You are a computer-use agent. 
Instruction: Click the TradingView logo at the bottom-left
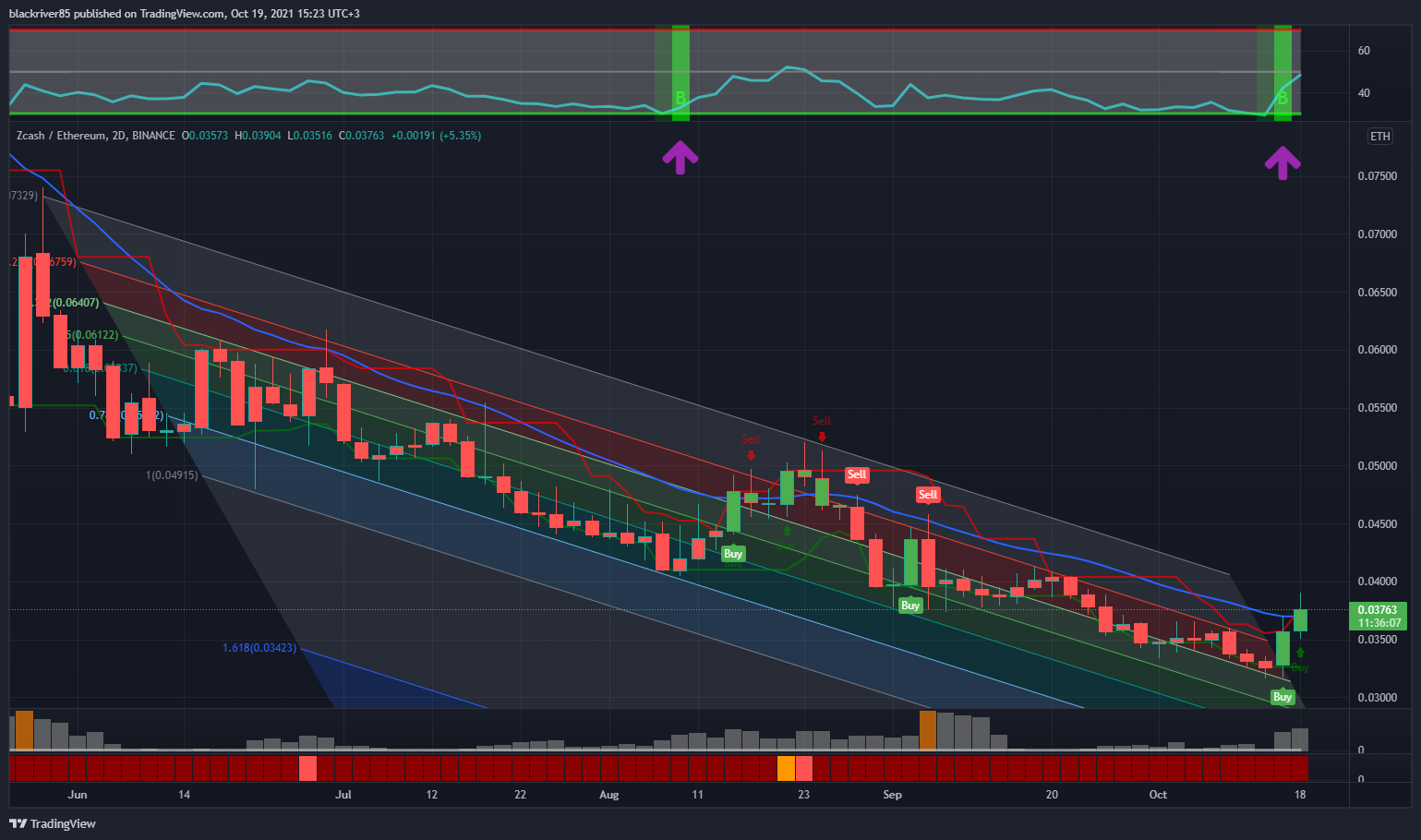click(x=53, y=823)
